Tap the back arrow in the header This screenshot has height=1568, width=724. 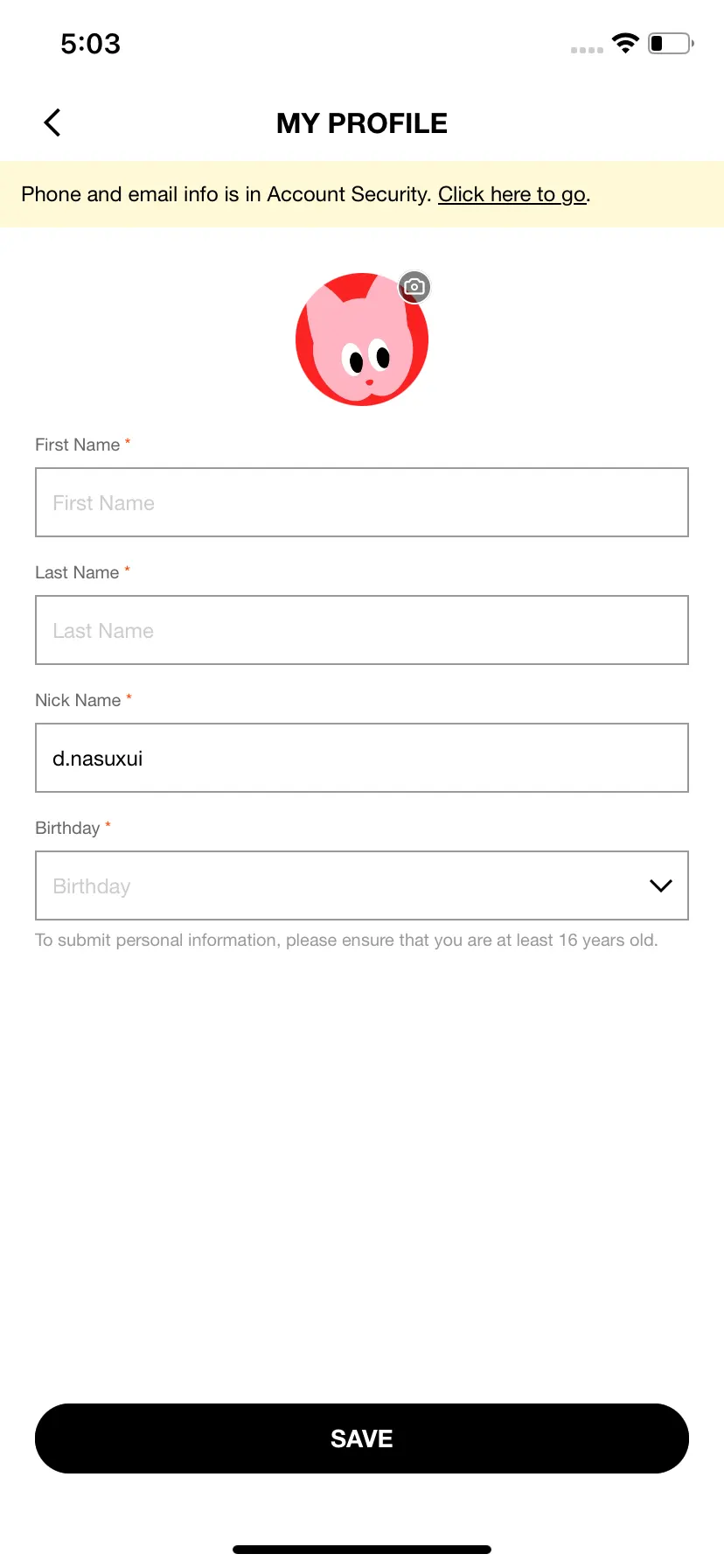(x=52, y=122)
